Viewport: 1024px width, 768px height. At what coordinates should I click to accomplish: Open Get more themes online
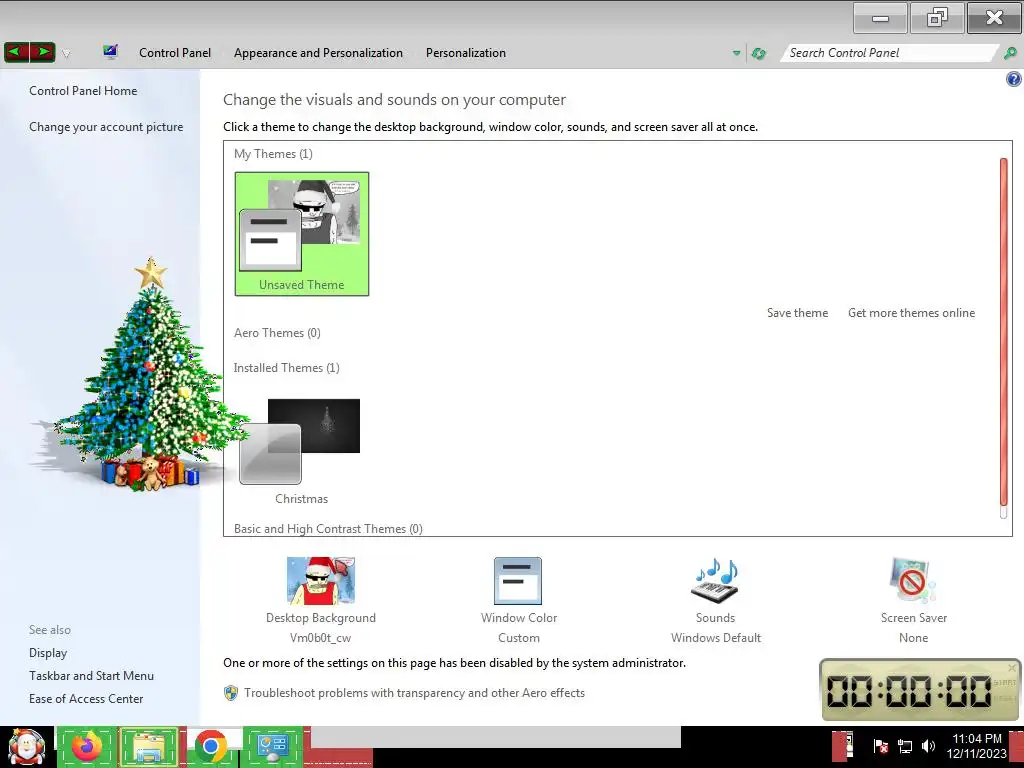[x=911, y=313]
